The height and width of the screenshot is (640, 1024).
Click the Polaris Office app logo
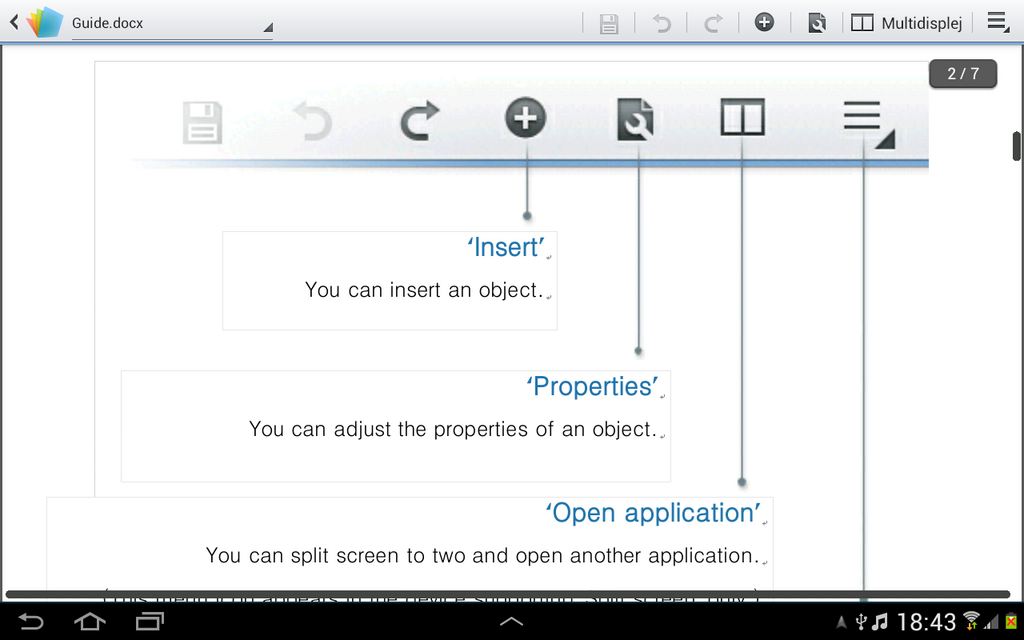click(44, 22)
